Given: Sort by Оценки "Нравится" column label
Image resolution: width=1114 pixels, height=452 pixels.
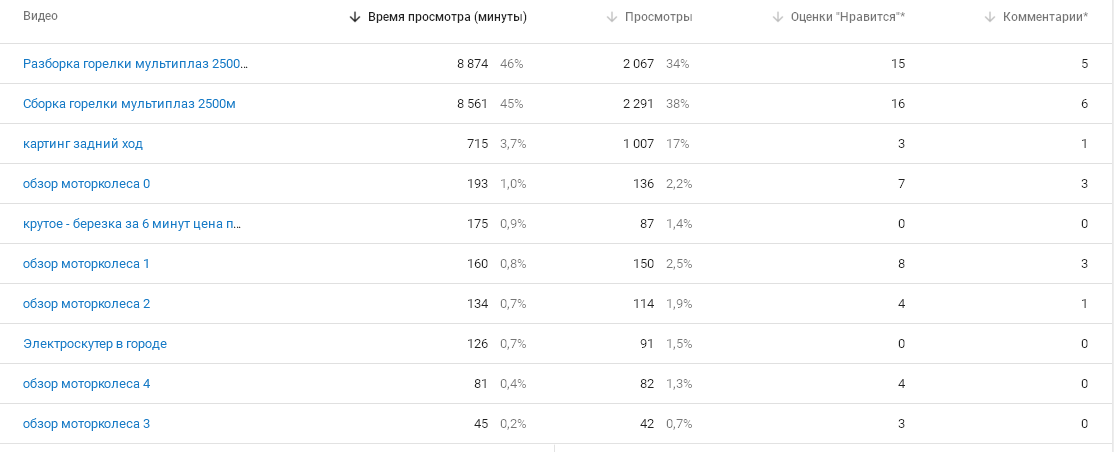Looking at the screenshot, I should (848, 17).
